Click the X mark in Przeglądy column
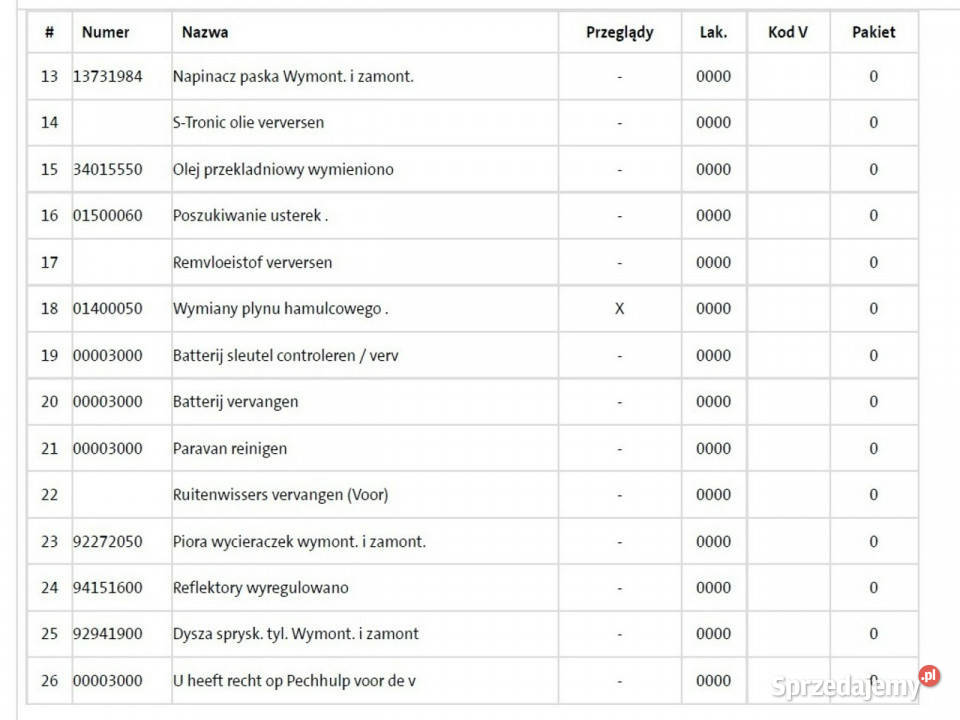 pos(619,308)
